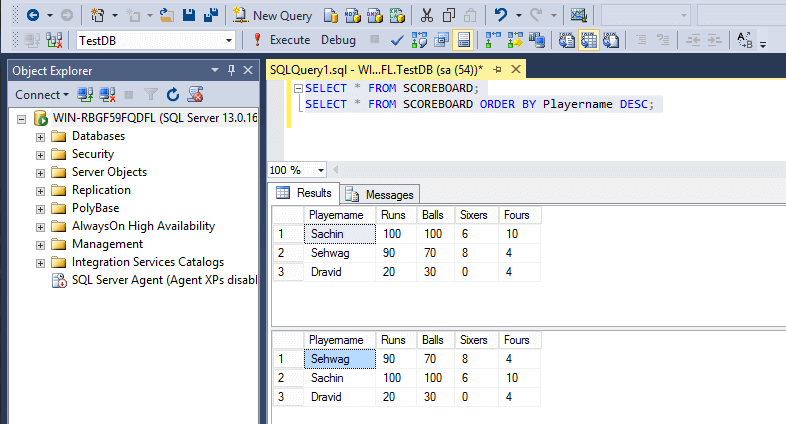This screenshot has height=424, width=786.
Task: Click the Object Explorer filter funnel icon
Action: click(x=152, y=94)
